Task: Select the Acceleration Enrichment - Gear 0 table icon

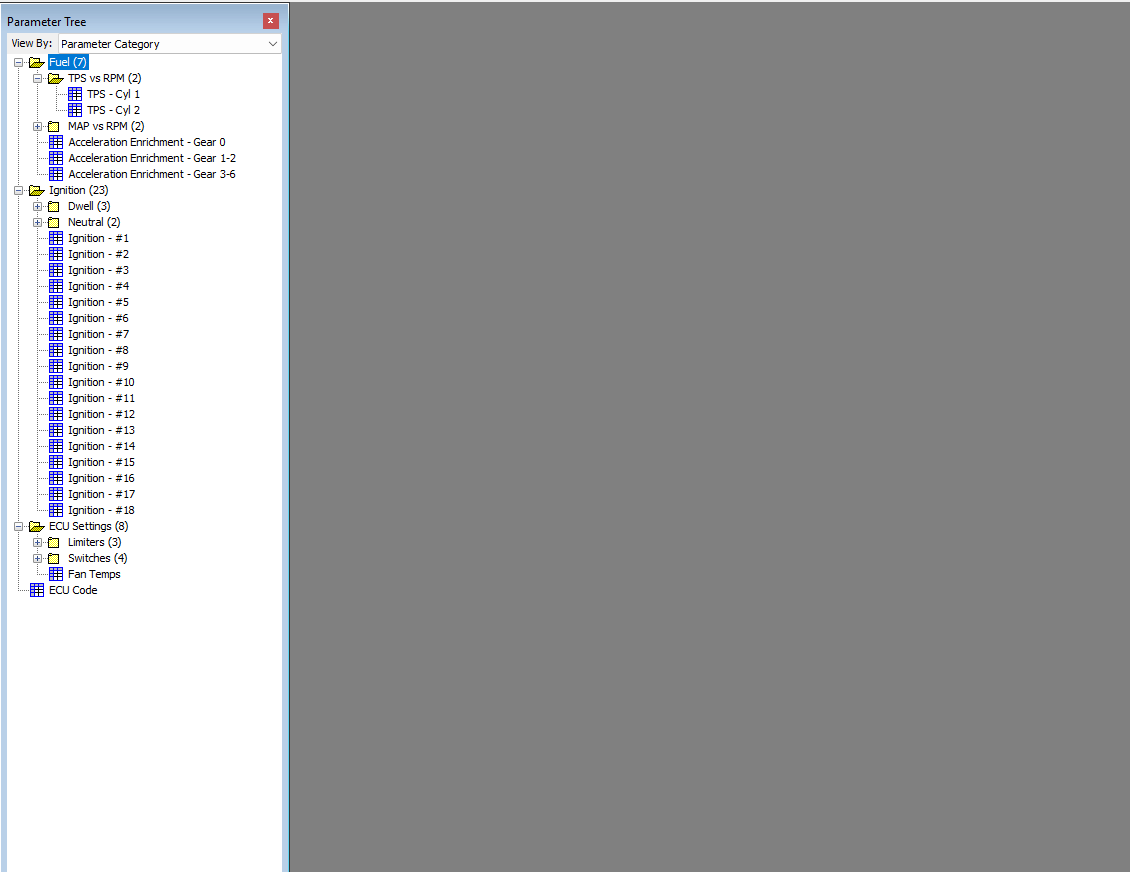Action: pos(56,143)
